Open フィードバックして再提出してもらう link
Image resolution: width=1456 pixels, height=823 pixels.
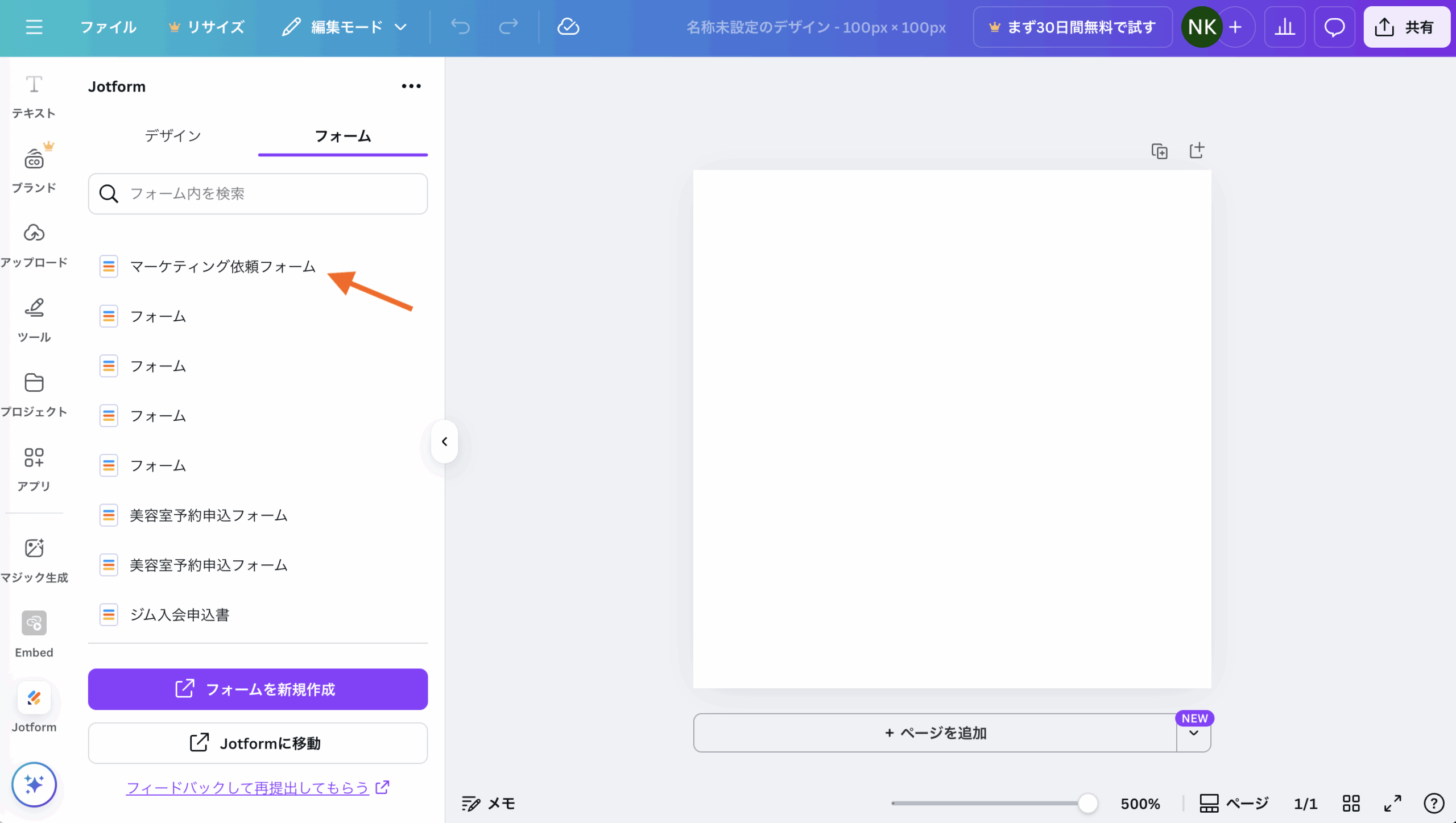tap(258, 788)
